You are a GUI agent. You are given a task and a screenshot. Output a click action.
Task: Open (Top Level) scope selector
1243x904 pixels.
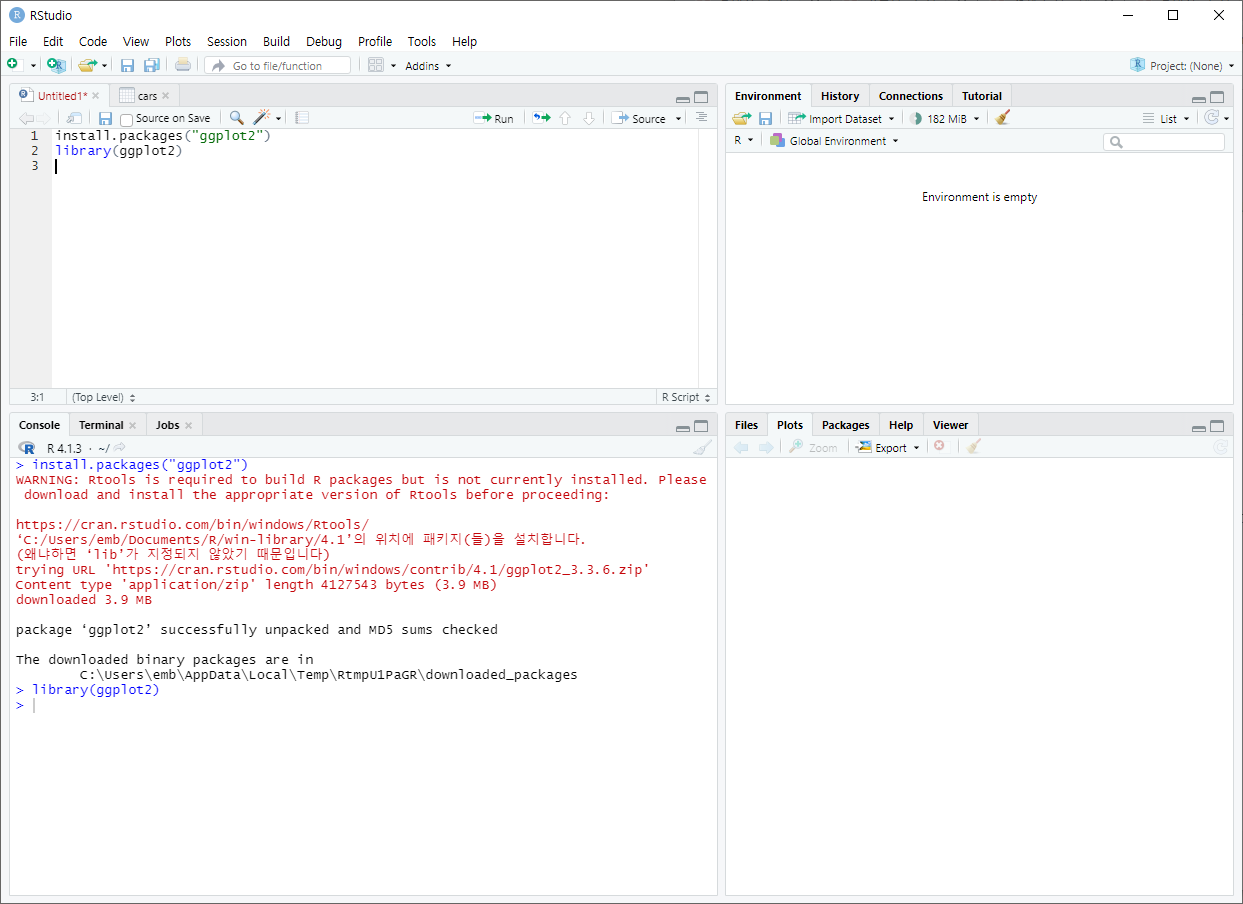point(103,397)
